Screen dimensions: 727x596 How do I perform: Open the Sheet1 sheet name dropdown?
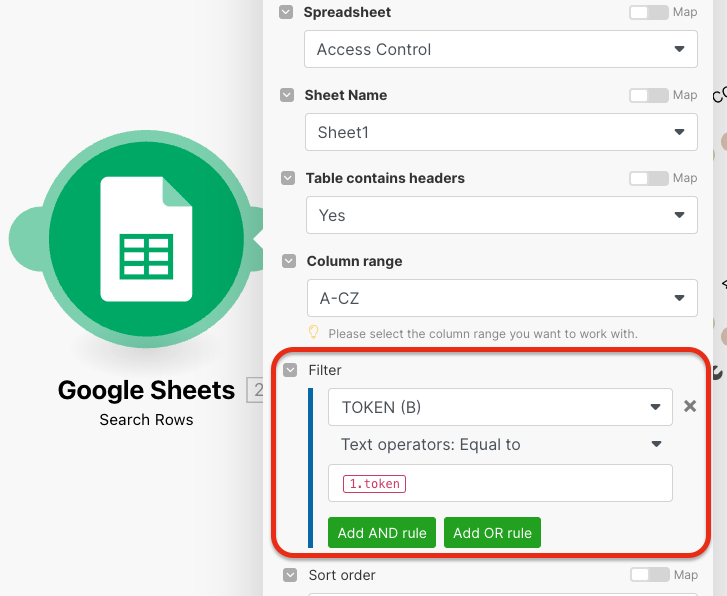click(501, 132)
